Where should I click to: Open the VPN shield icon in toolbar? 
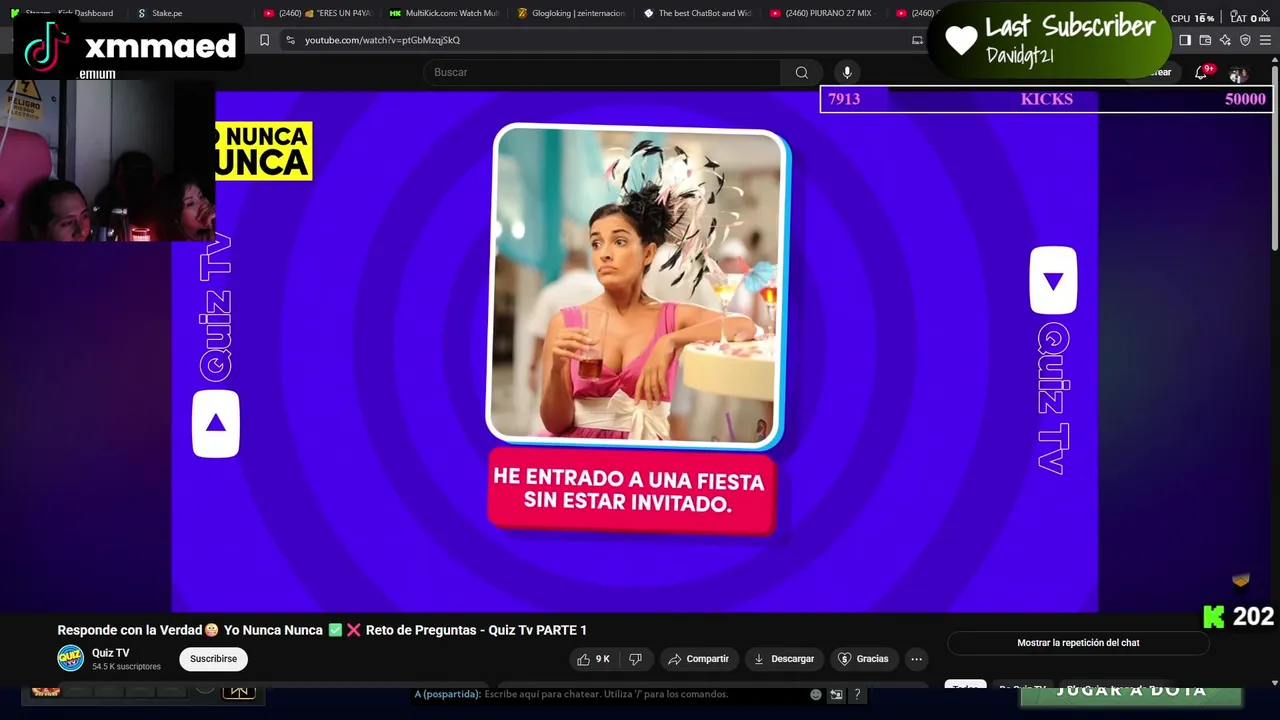(1245, 40)
